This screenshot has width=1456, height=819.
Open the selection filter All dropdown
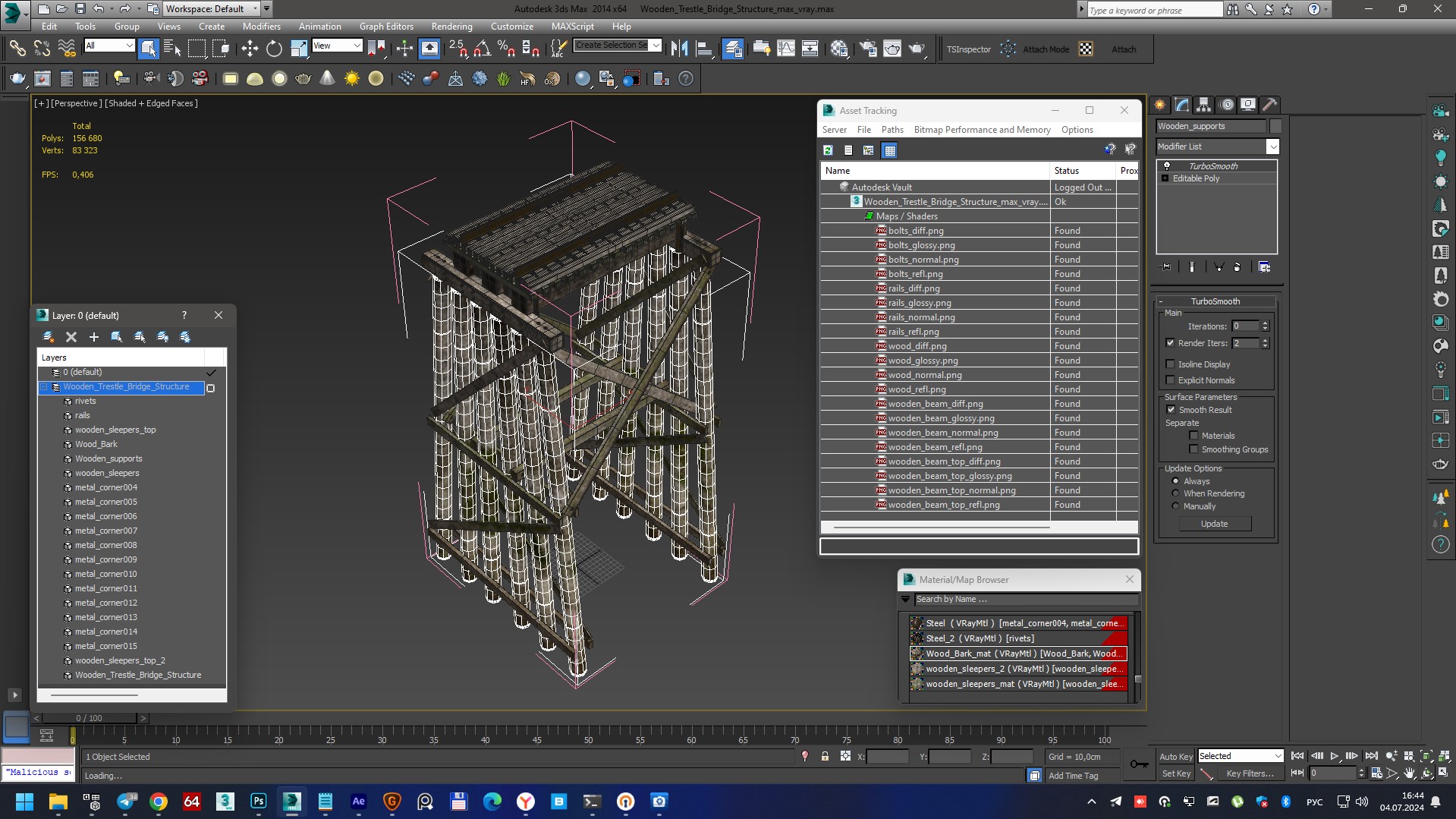(x=109, y=46)
